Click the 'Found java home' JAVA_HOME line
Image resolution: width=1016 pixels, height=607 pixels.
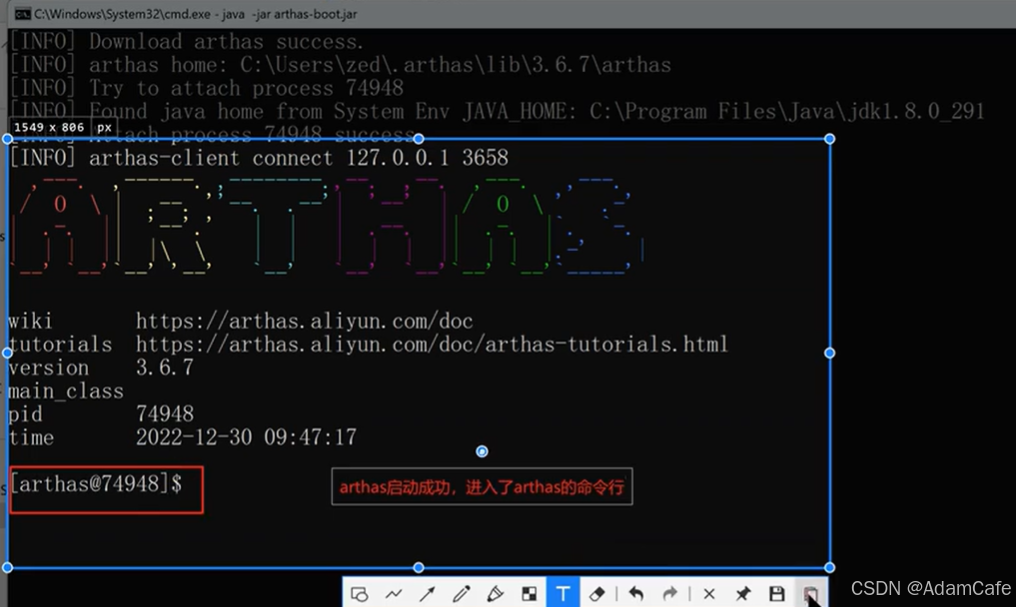pos(497,111)
